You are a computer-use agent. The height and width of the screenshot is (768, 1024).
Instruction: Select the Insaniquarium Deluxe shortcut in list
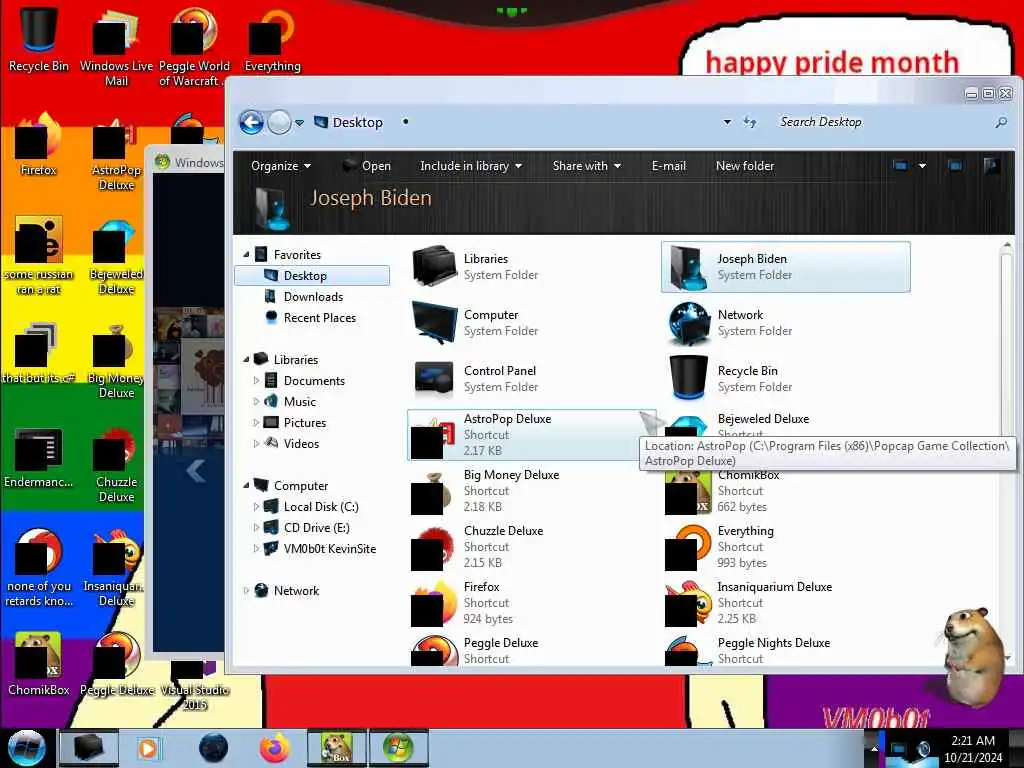pyautogui.click(x=786, y=603)
